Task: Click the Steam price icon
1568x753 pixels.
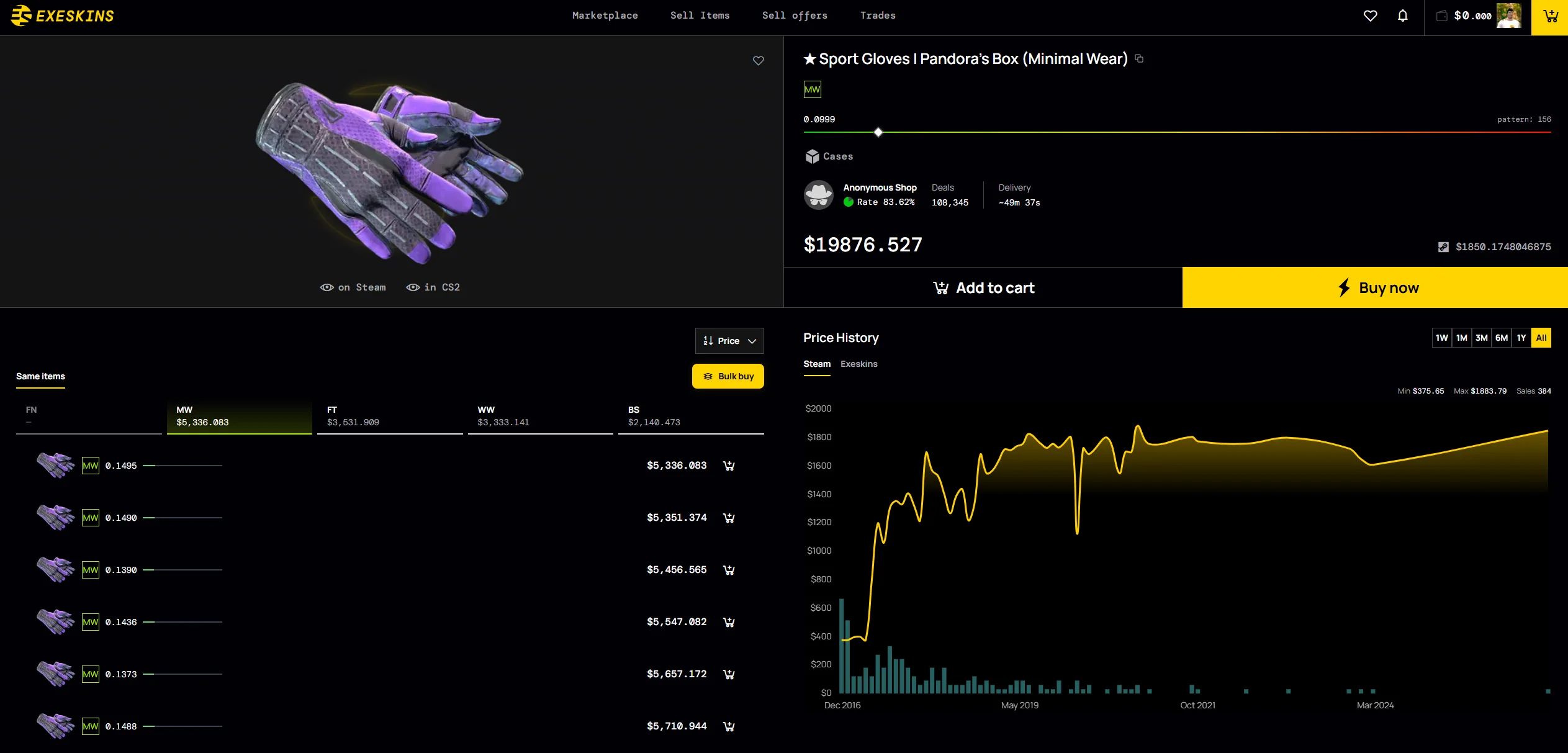Action: click(x=1443, y=247)
